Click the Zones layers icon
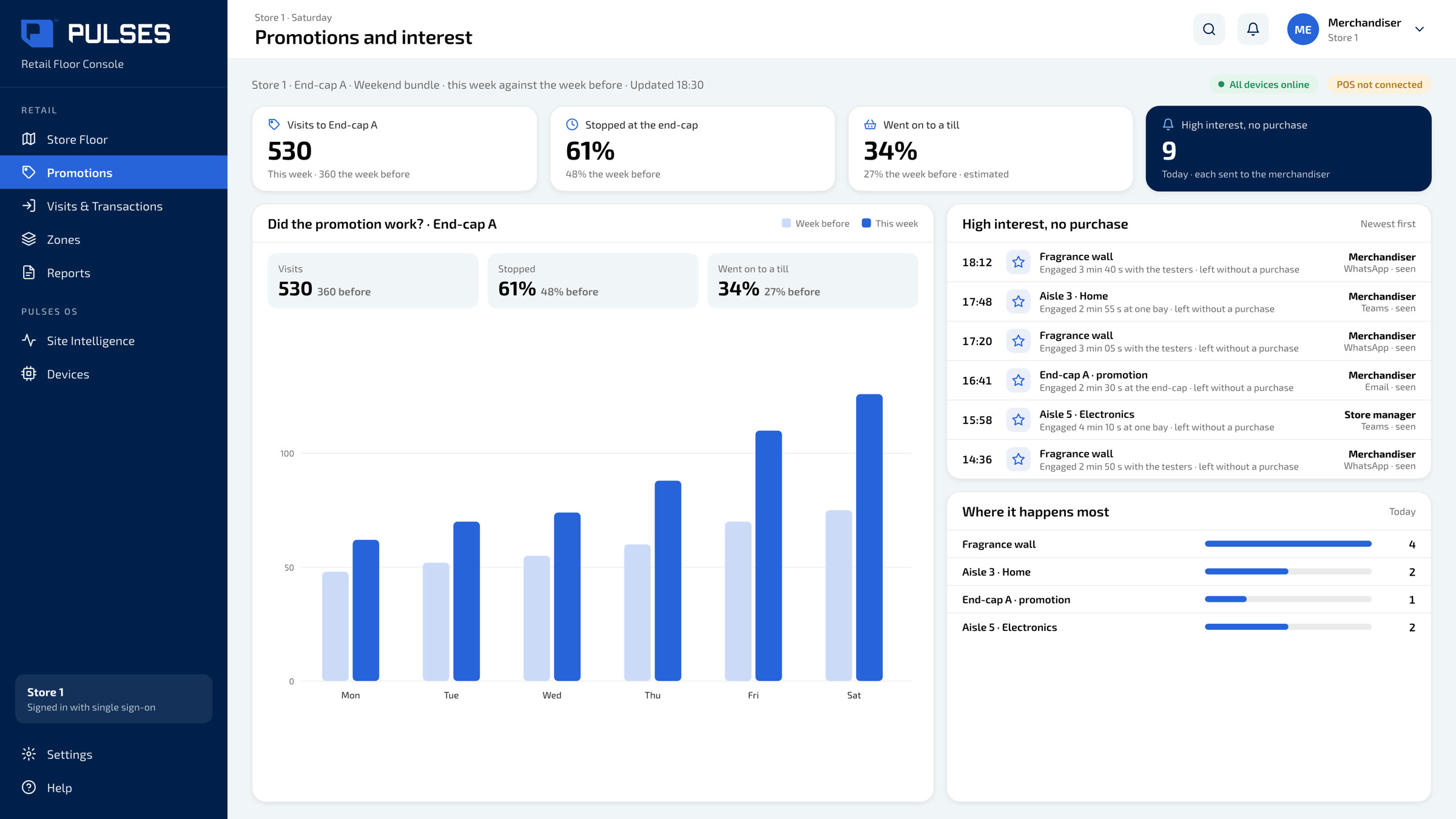This screenshot has width=1456, height=819. (29, 239)
